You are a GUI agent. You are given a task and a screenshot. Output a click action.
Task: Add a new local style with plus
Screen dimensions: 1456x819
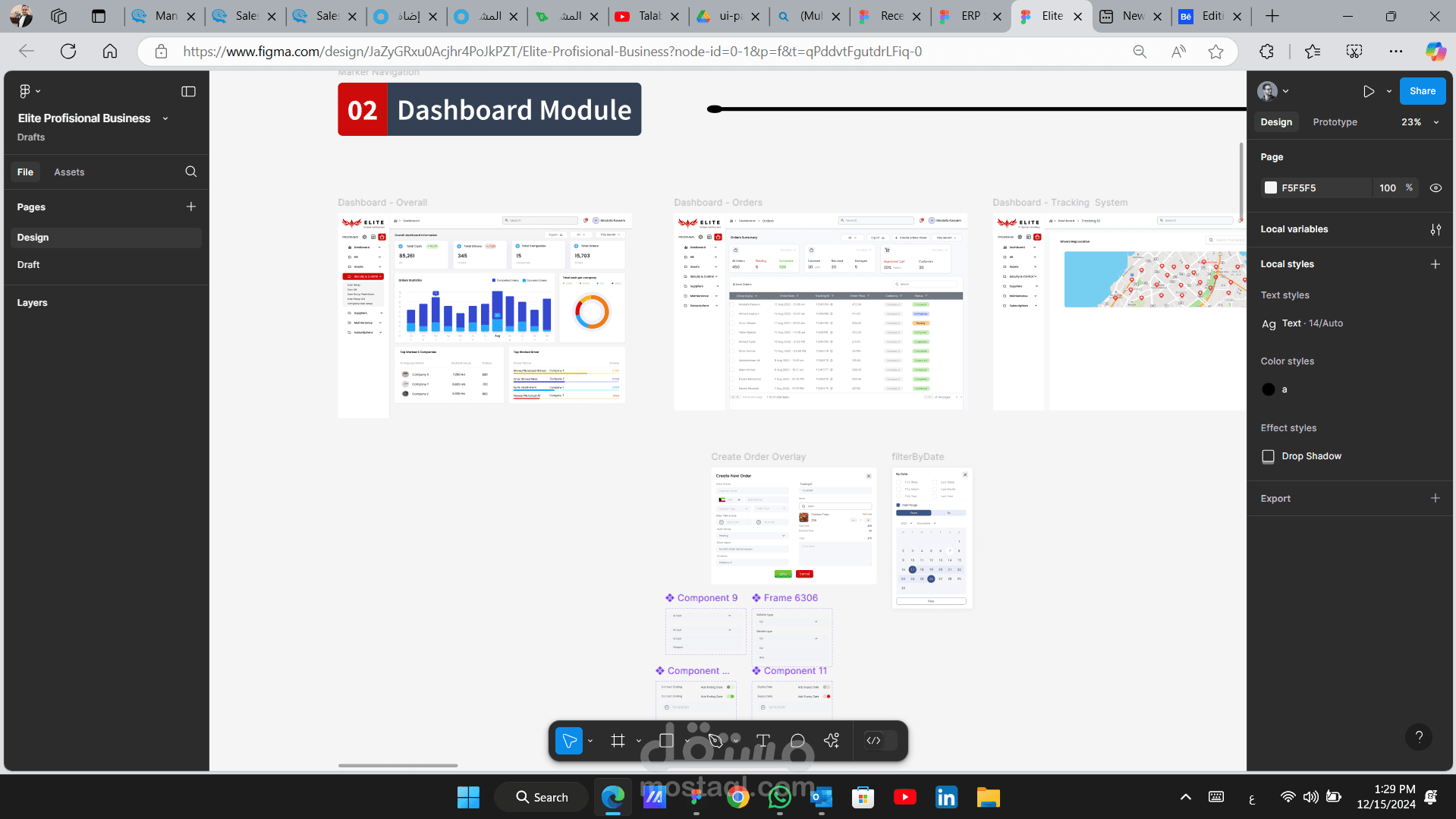[x=1435, y=264]
